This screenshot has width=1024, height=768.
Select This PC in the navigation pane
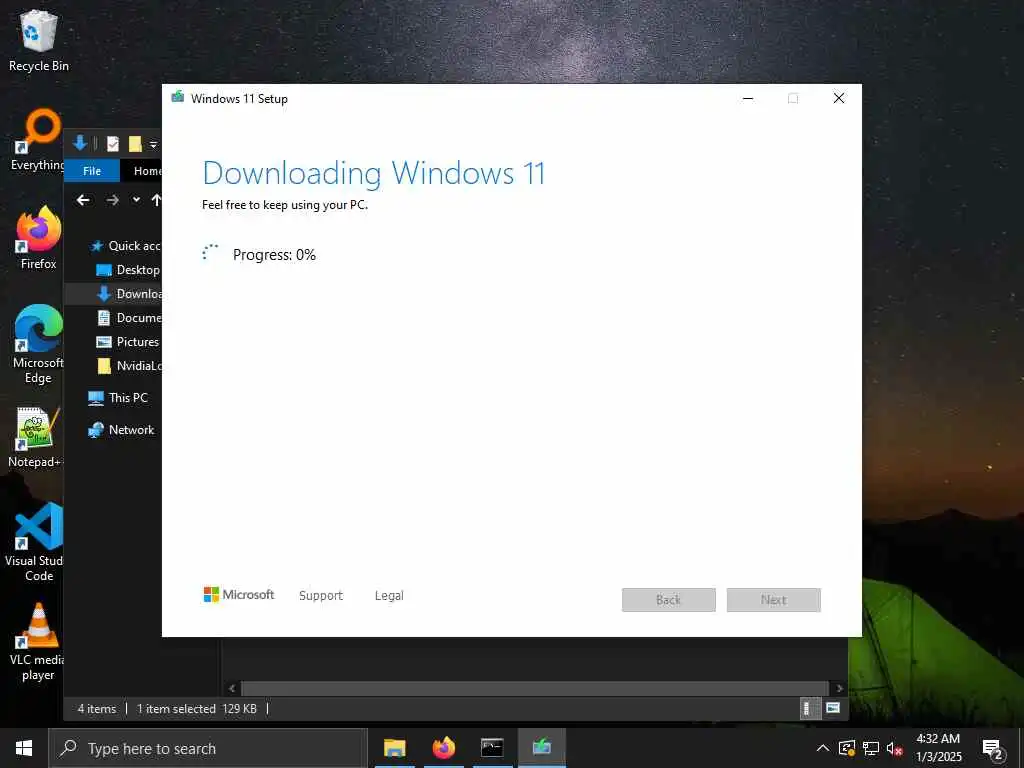(118, 398)
